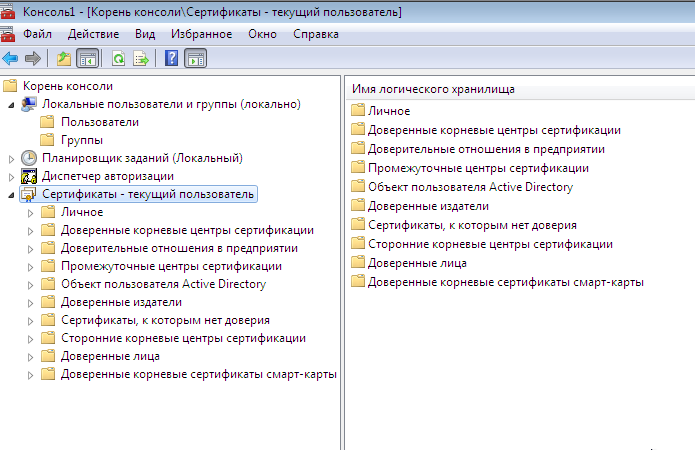Select Доверенные корневые центры сертификации in right pane

494,130
